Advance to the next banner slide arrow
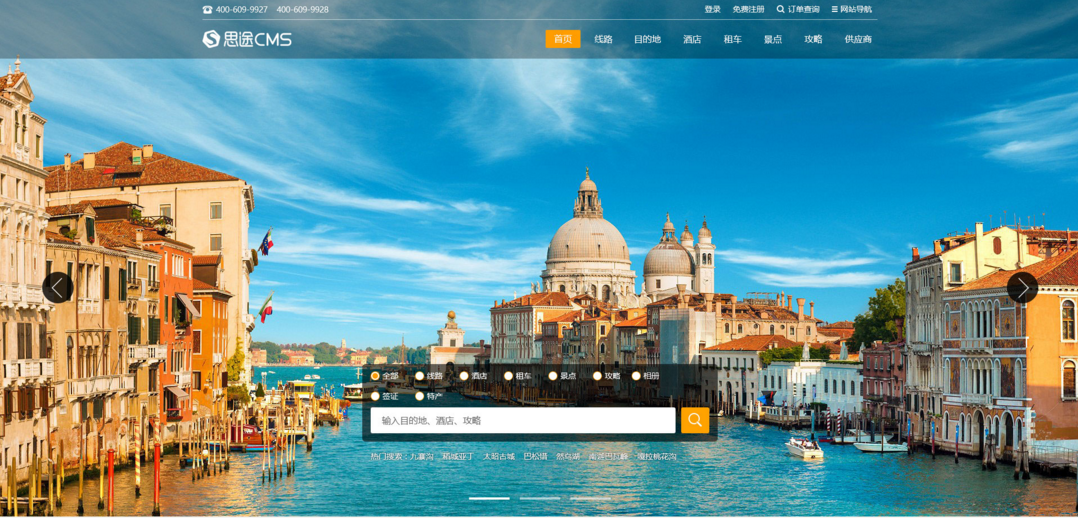 pyautogui.click(x=1021, y=288)
